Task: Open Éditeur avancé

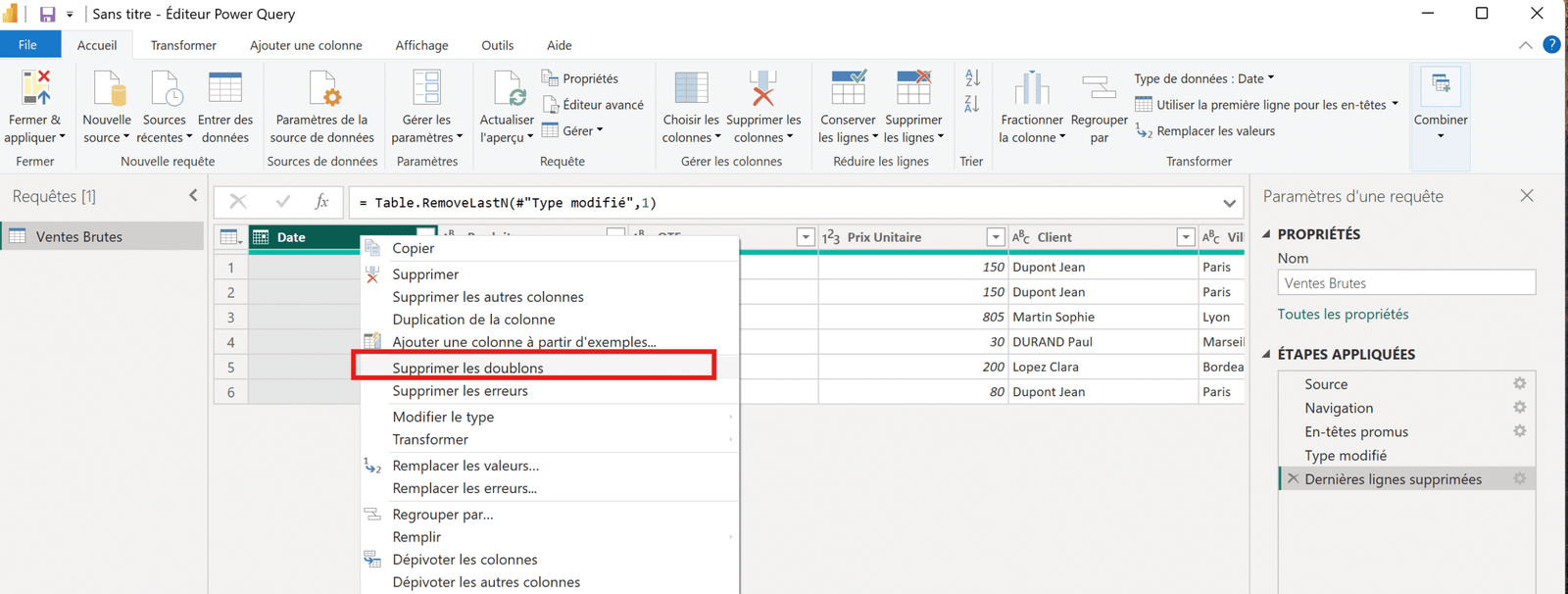Action: click(x=593, y=105)
